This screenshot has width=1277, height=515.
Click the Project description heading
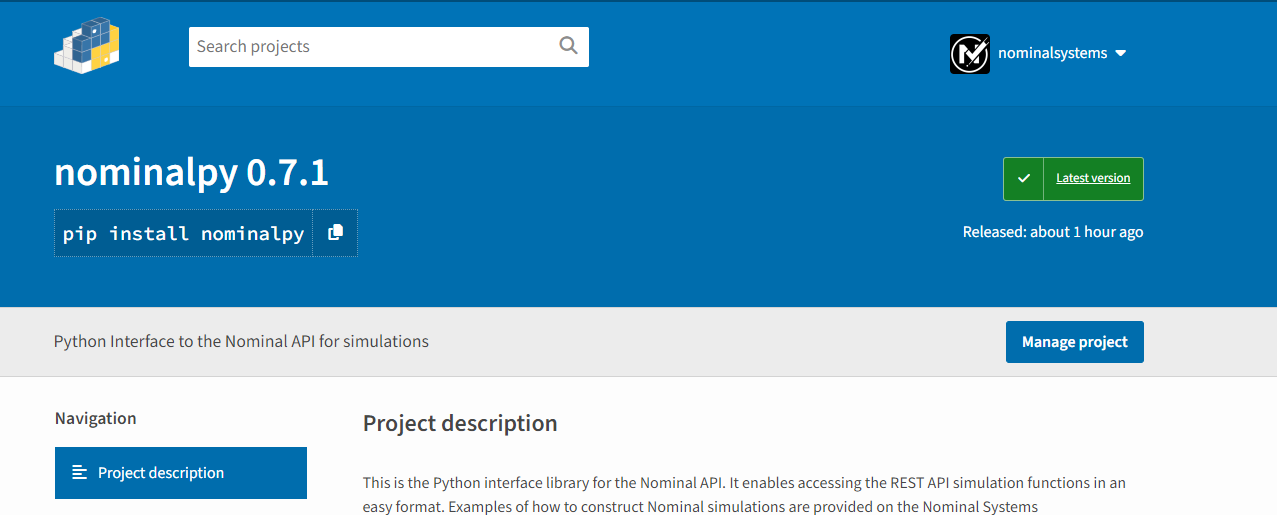[460, 423]
